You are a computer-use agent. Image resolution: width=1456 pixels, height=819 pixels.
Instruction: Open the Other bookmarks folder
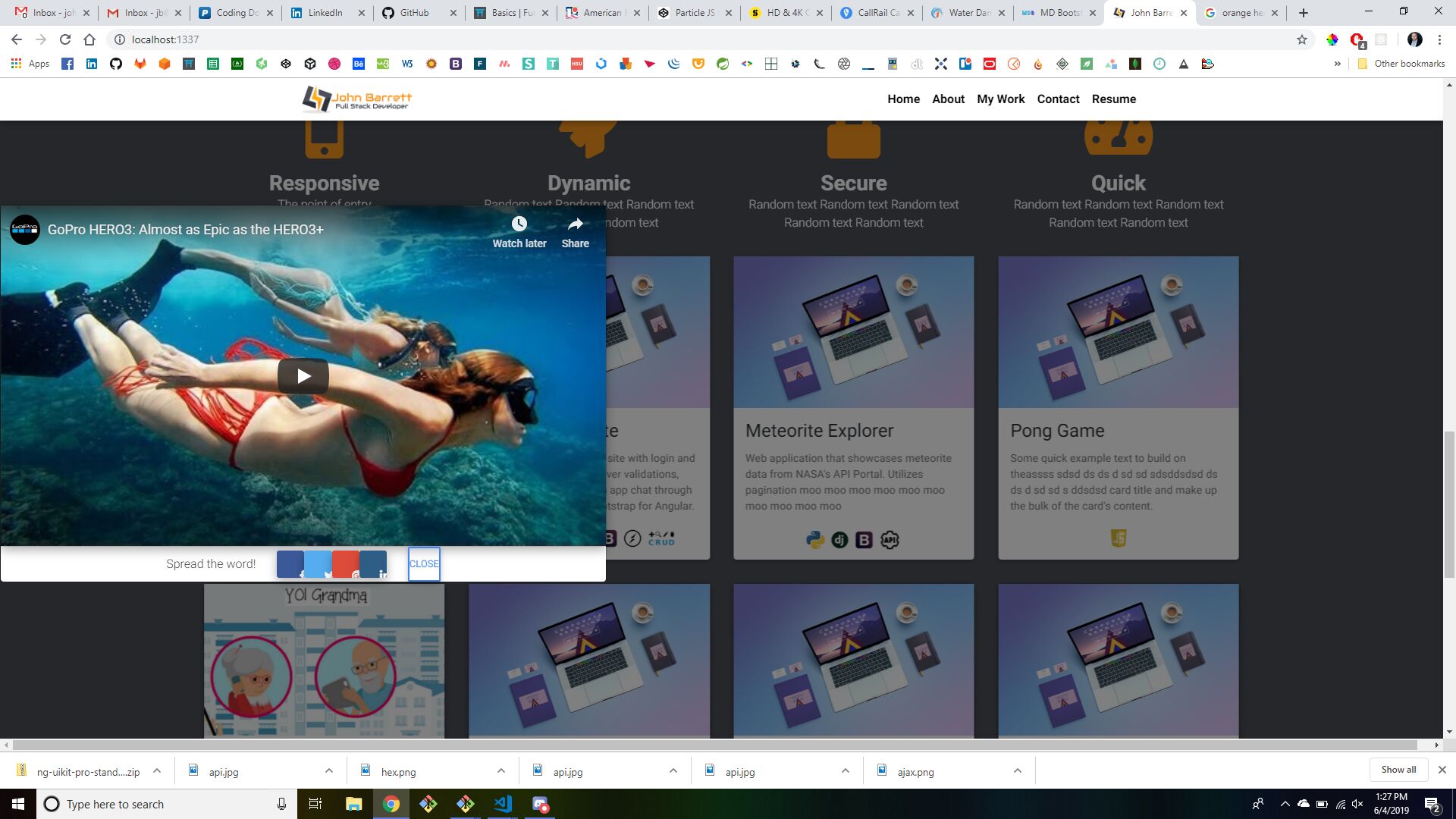[x=1401, y=64]
